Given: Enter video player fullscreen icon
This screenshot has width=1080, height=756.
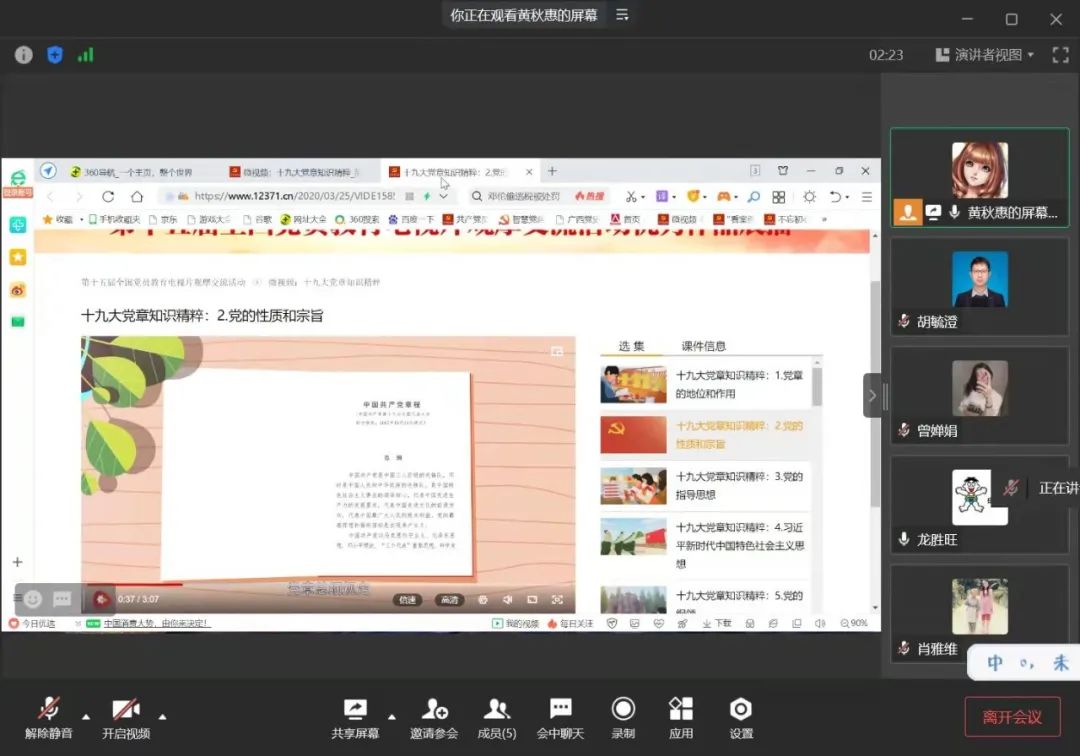Looking at the screenshot, I should [557, 600].
